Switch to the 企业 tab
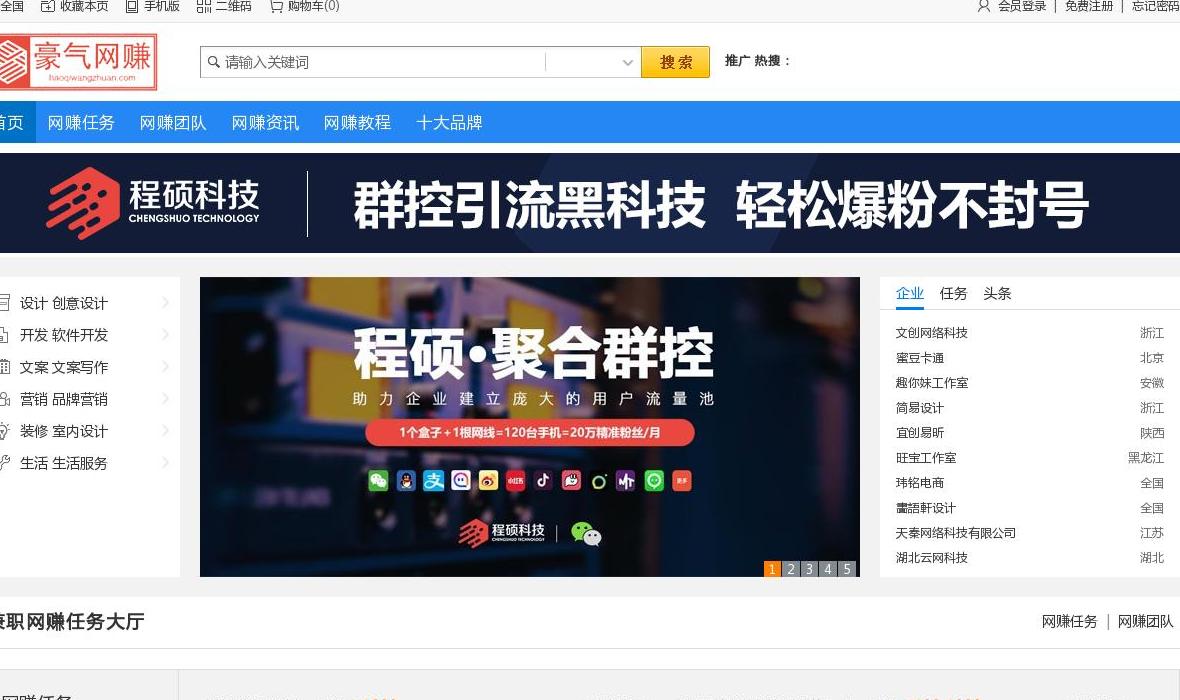This screenshot has width=1180, height=700. tap(910, 294)
